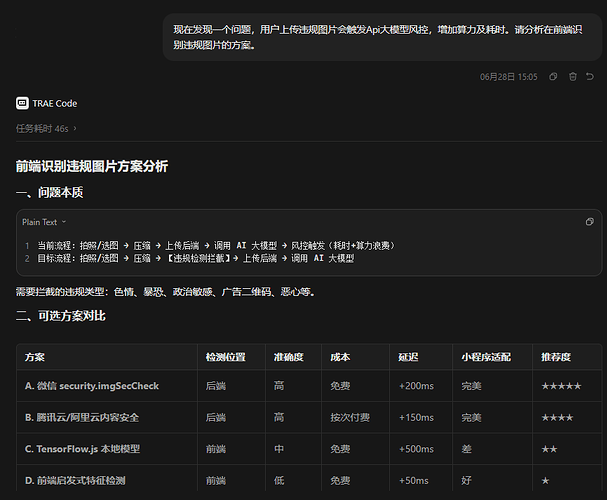
Task: Click code line 2 目标流程
Action: pyautogui.click(x=195, y=258)
